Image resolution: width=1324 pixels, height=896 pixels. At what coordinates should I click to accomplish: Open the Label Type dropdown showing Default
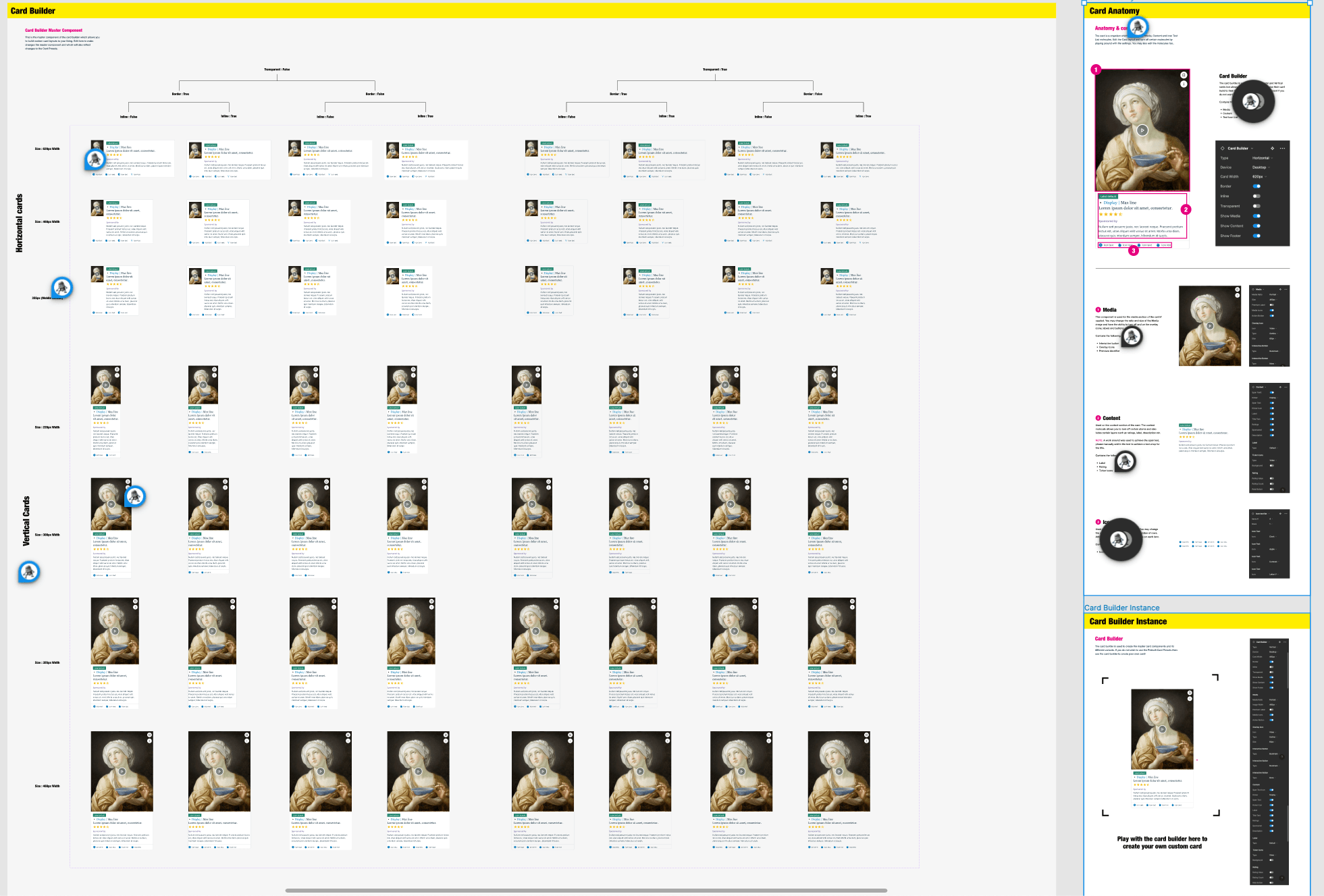click(1273, 448)
